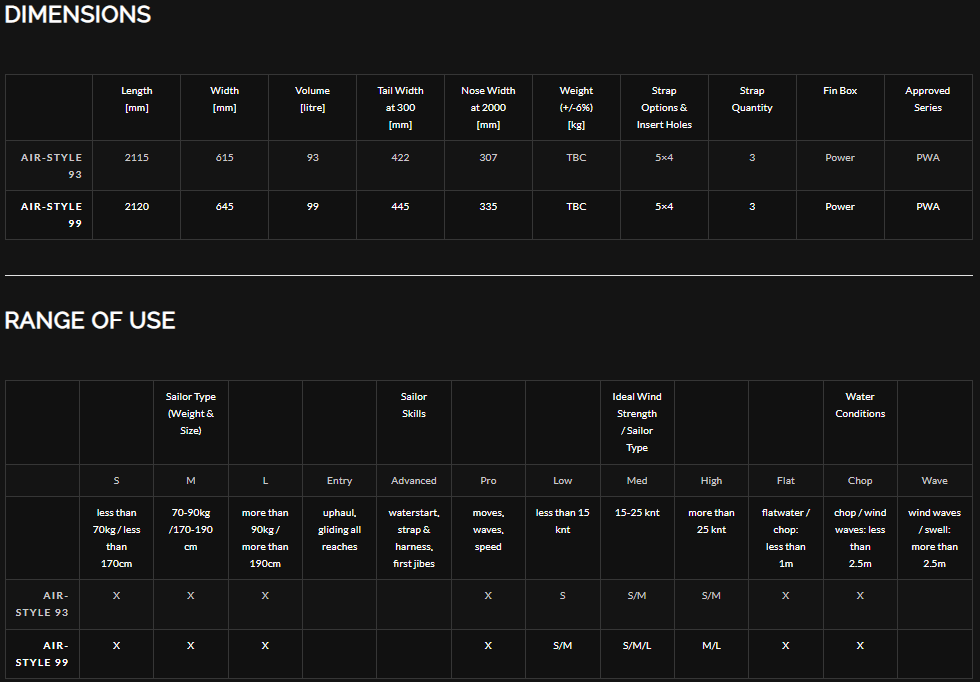Click the 645 width value for AIR-STYLE 99
This screenshot has height=682, width=980.
(224, 206)
